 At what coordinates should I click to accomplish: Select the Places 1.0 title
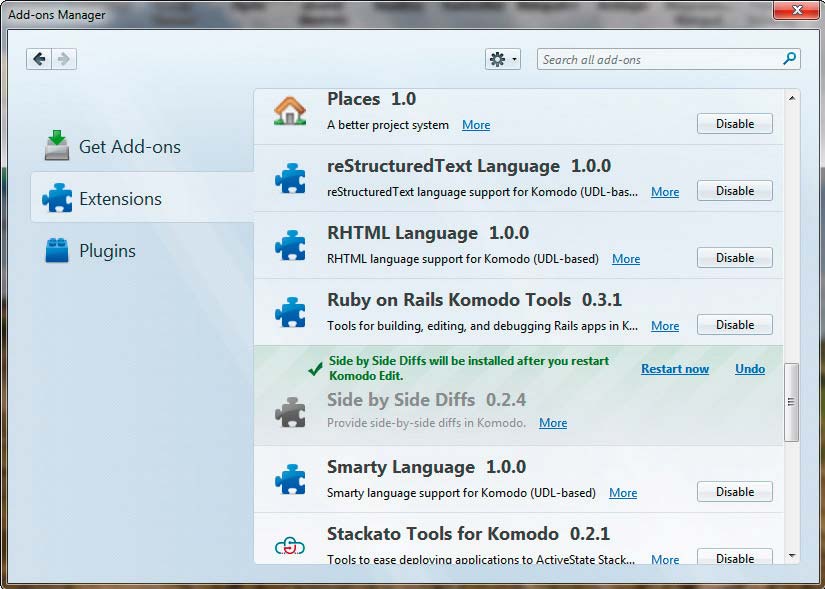click(371, 99)
